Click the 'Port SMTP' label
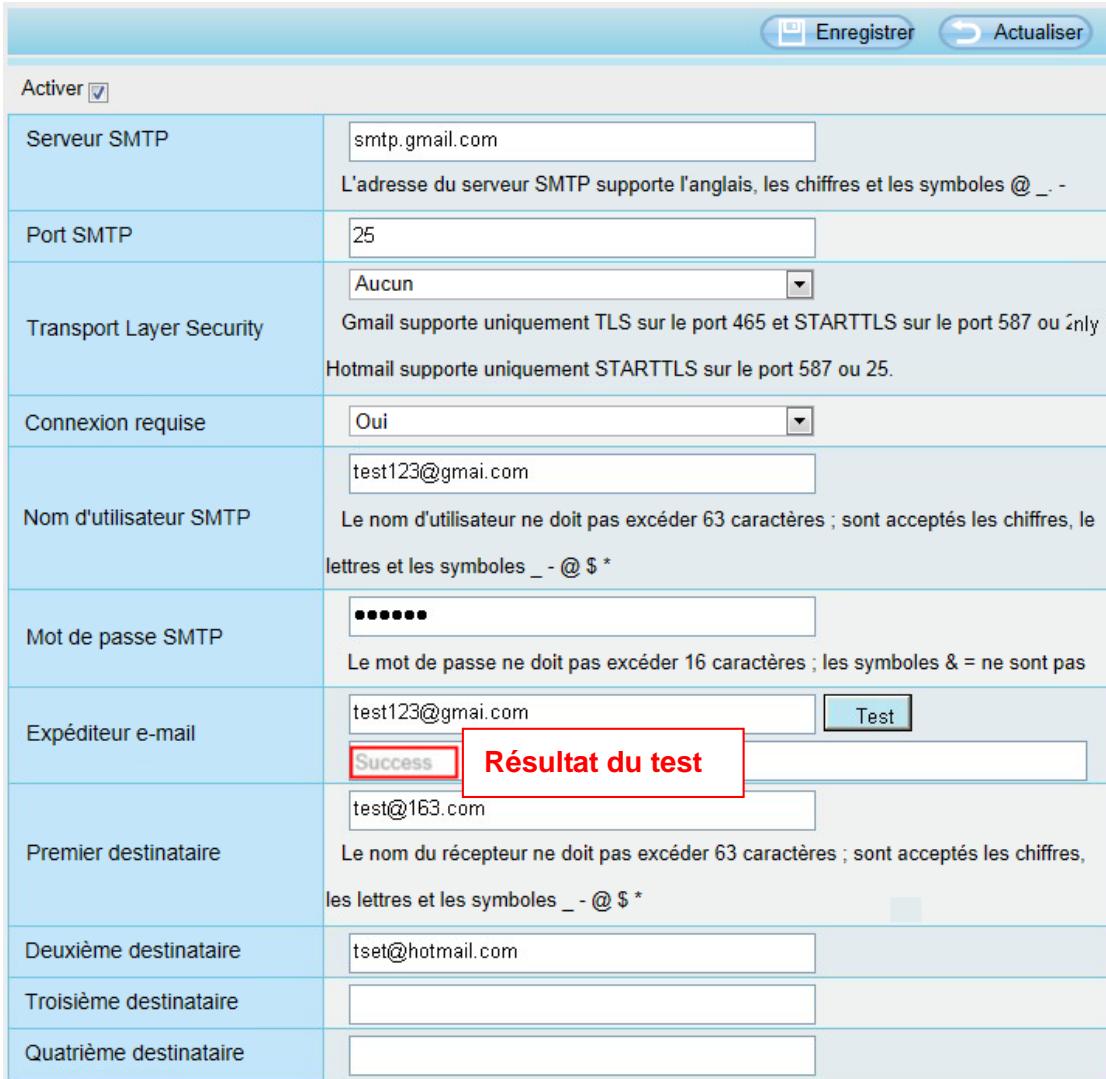The height and width of the screenshot is (1079, 1106). coord(79,235)
